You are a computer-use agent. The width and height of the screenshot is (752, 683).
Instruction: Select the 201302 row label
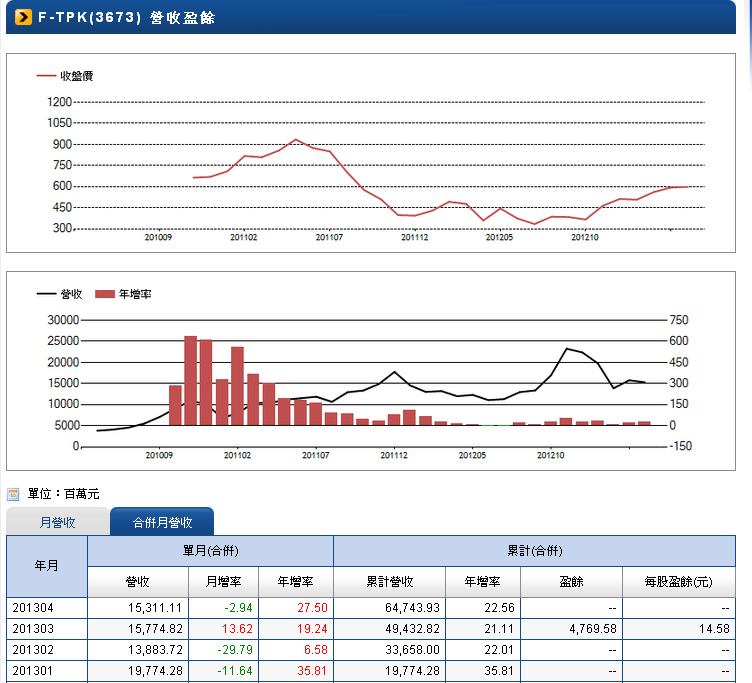[33, 650]
